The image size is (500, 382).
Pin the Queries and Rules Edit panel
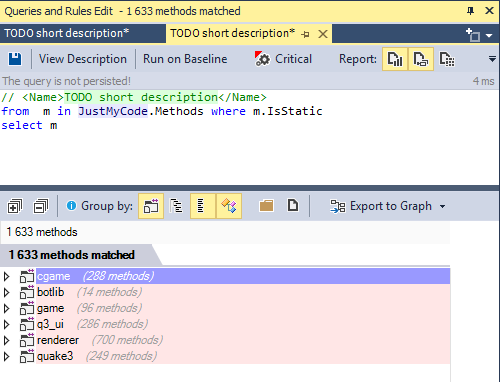point(470,11)
